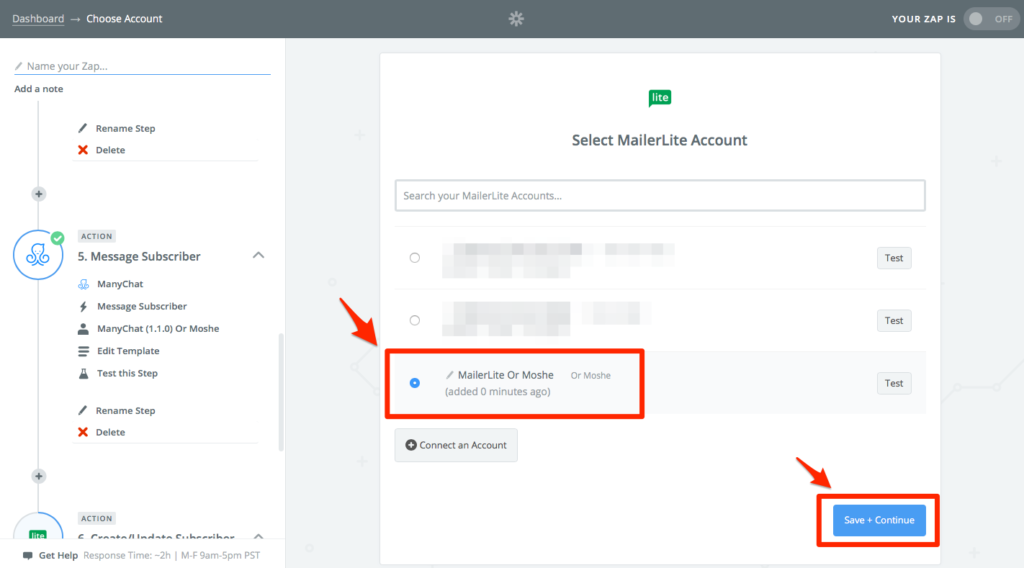
Task: Click the Edit Template text
Action: click(x=128, y=351)
